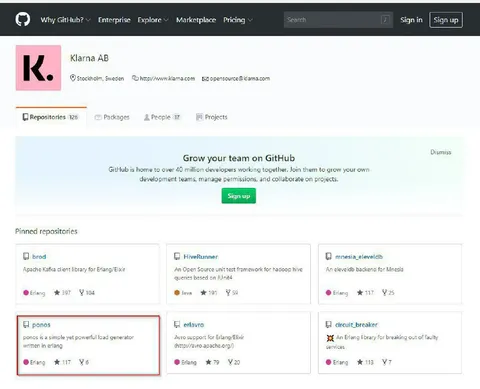Image resolution: width=480 pixels, height=389 pixels.
Task: Open the erlavro repository link
Action: tap(194, 324)
